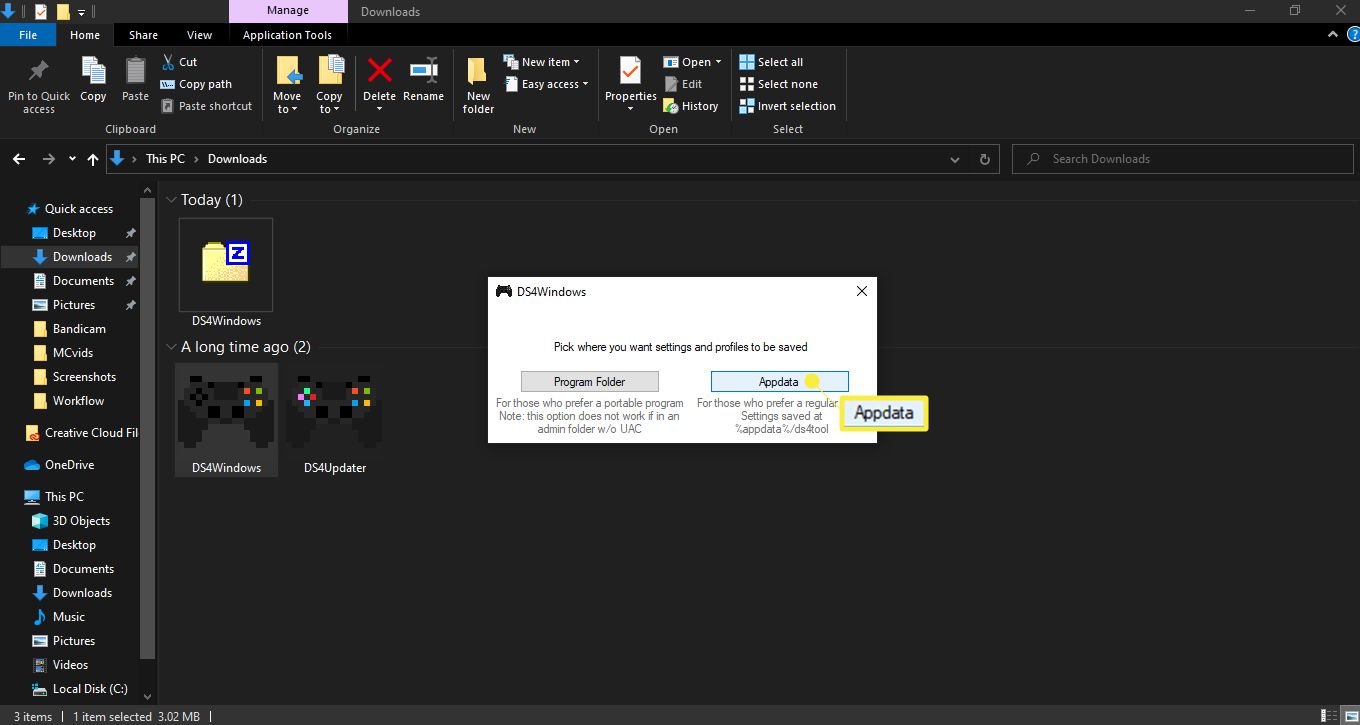Open the Screenshots folder
The height and width of the screenshot is (725, 1360).
[84, 377]
